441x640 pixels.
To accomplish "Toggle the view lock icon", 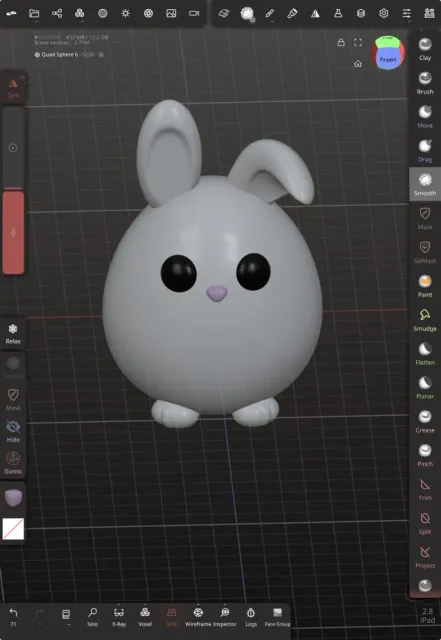I will pos(341,42).
